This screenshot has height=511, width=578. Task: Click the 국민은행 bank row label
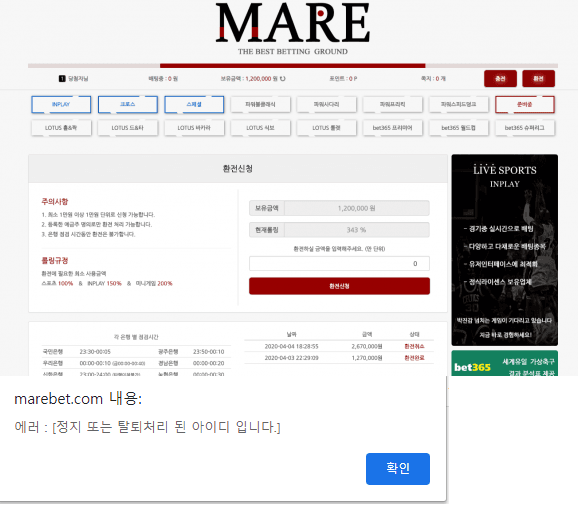[x=53, y=352]
